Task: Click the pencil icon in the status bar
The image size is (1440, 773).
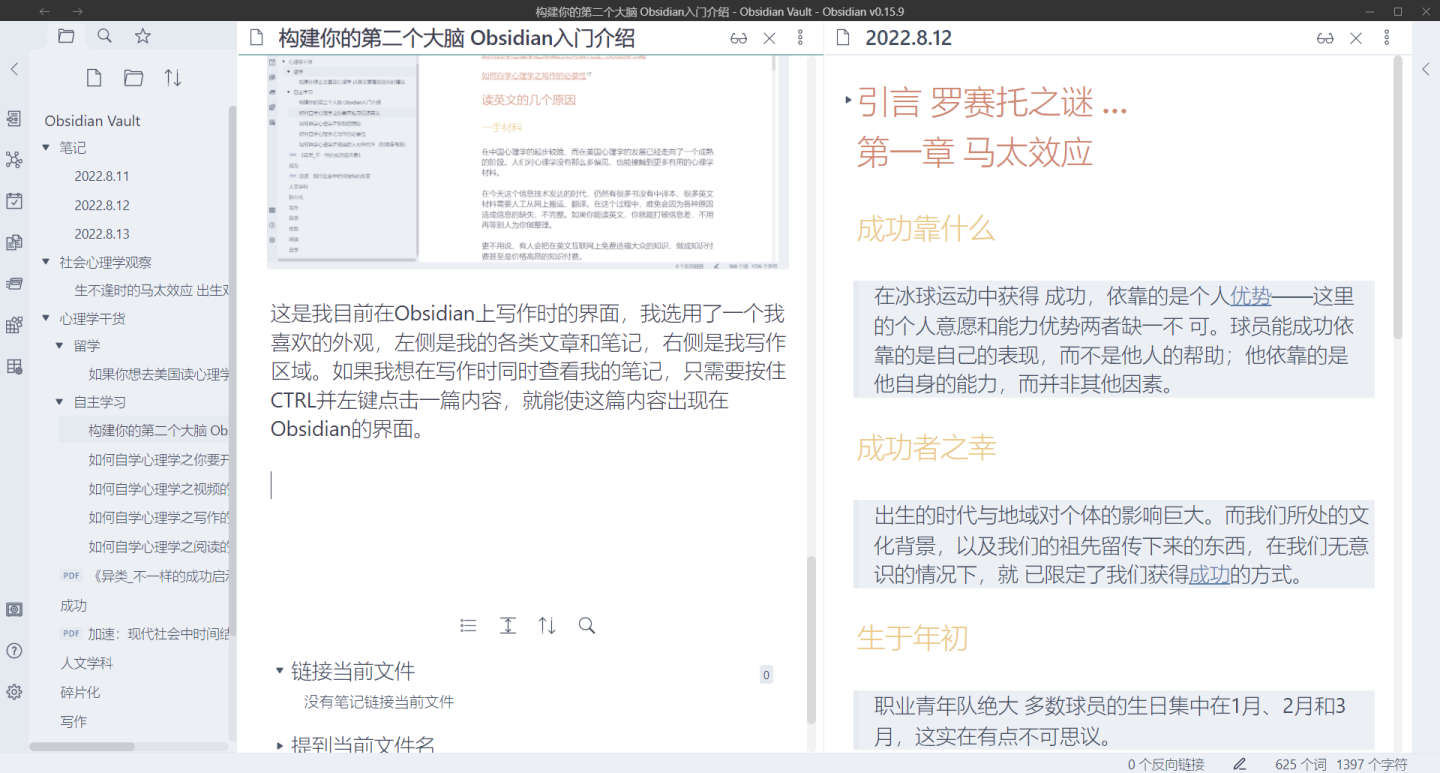Action: 1240,764
